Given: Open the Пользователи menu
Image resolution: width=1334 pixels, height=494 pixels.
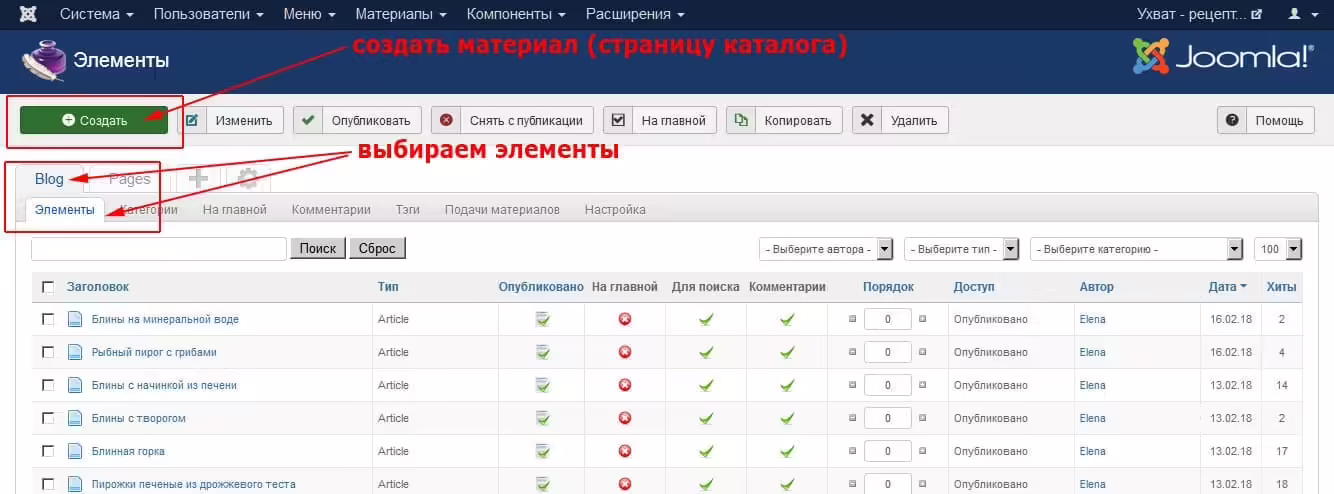Looking at the screenshot, I should point(209,14).
